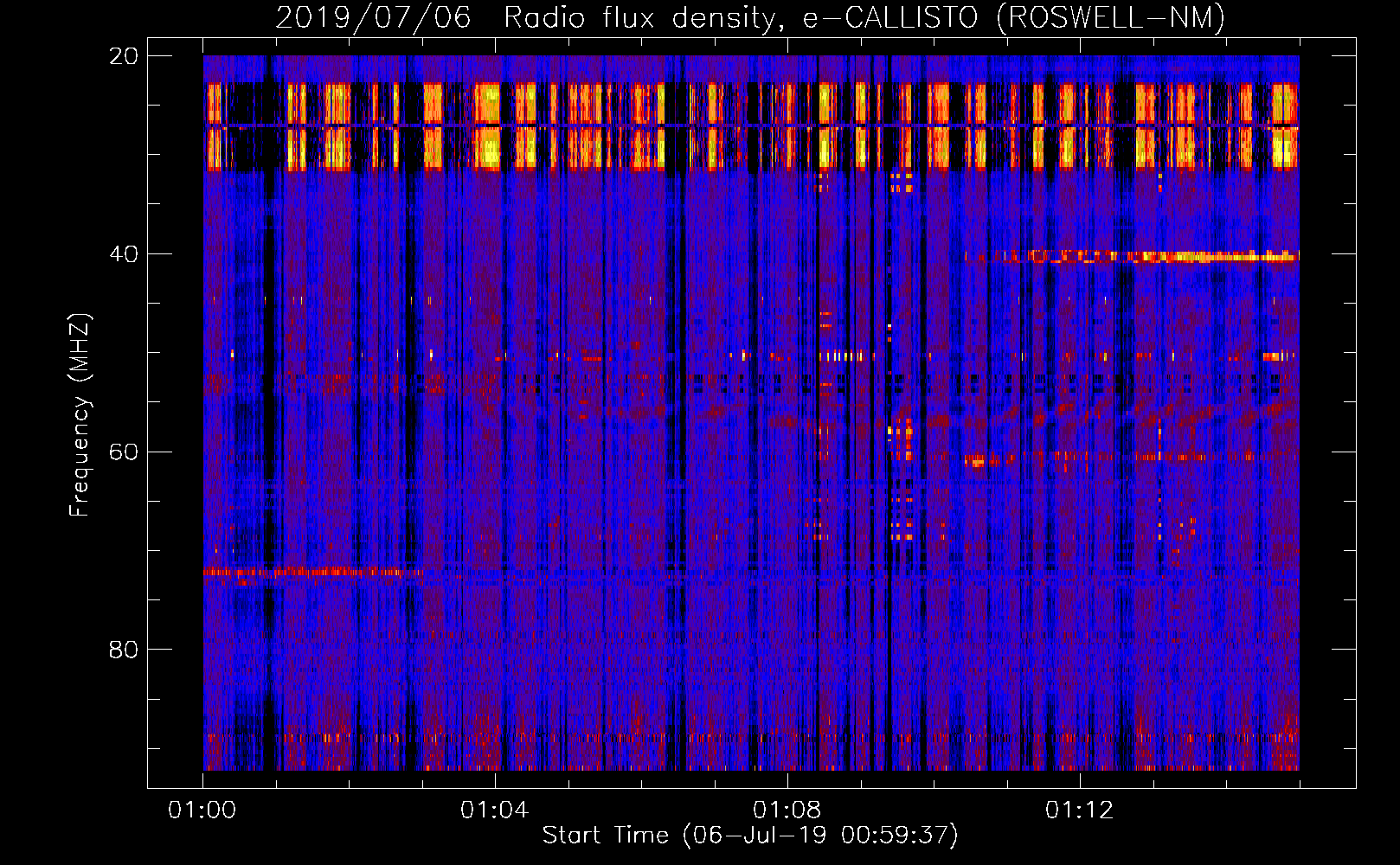Screen dimensions: 1400x865
Task: Click the "20" frequency tick label
Action: point(123,56)
